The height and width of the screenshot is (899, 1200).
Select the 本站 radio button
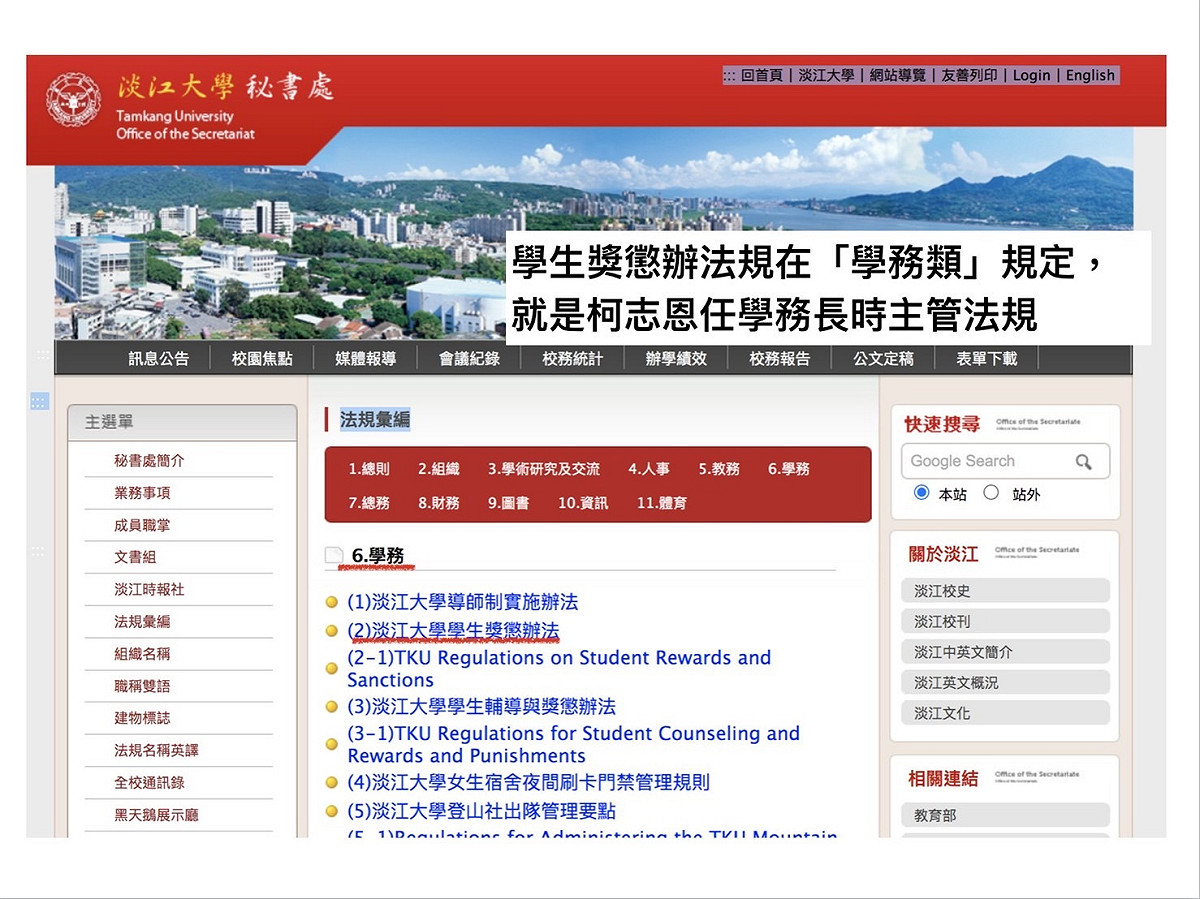(922, 493)
